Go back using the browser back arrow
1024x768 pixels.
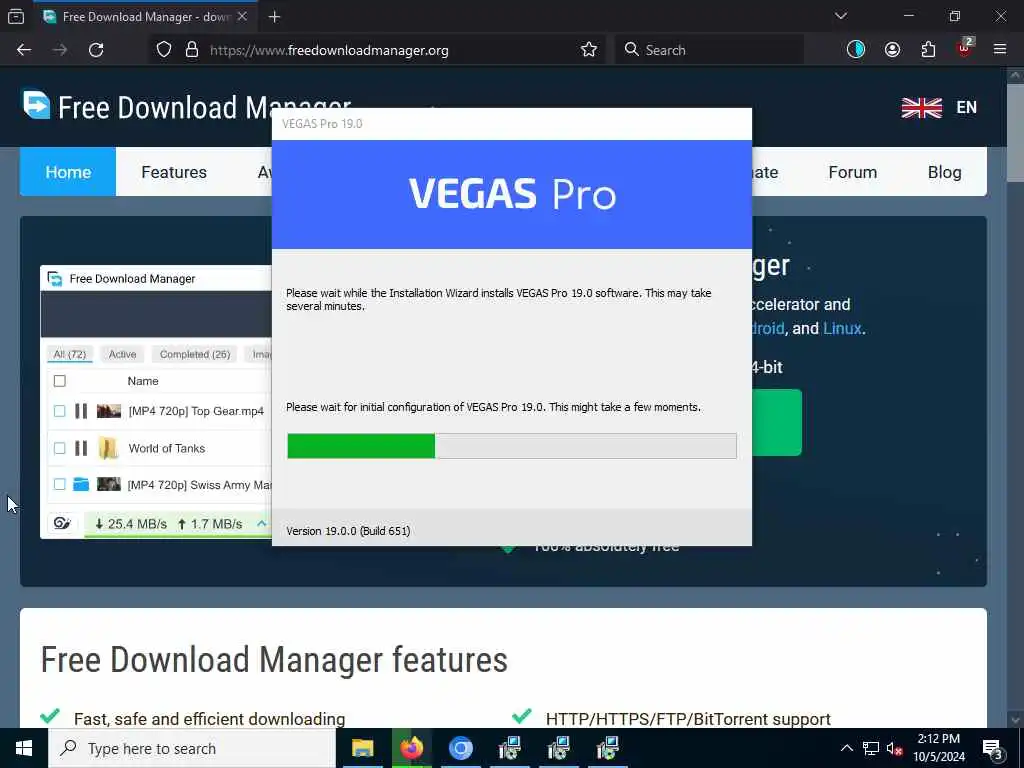click(24, 50)
